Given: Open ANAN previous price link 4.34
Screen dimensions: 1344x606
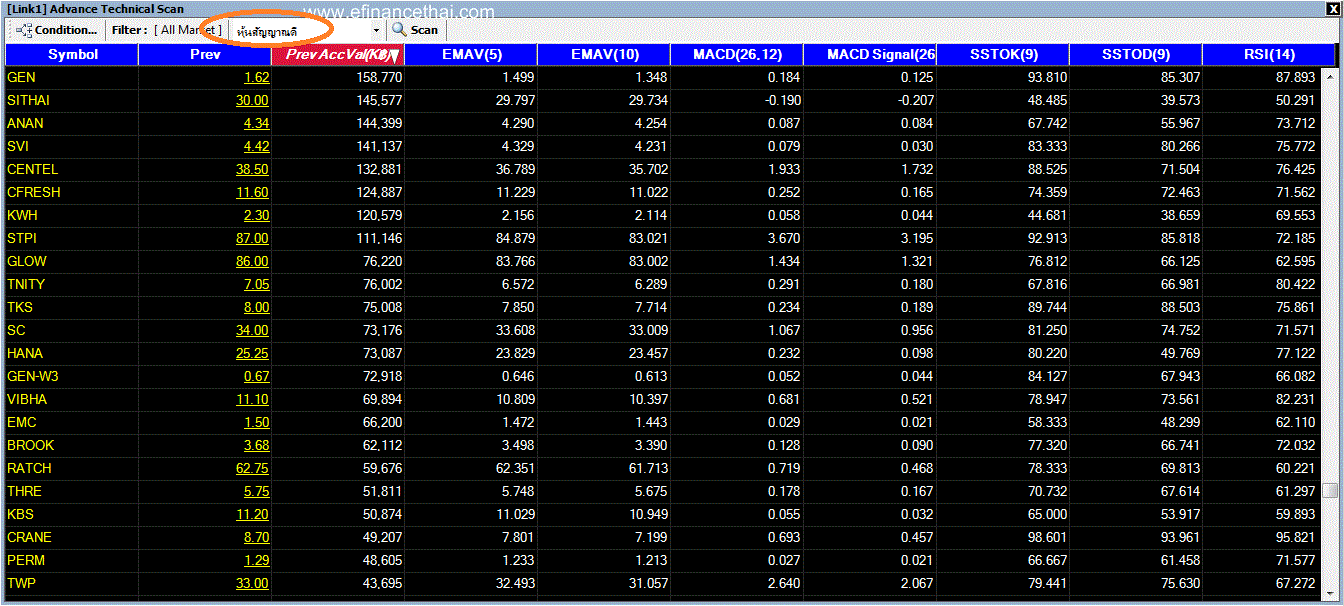Looking at the screenshot, I should 256,123.
